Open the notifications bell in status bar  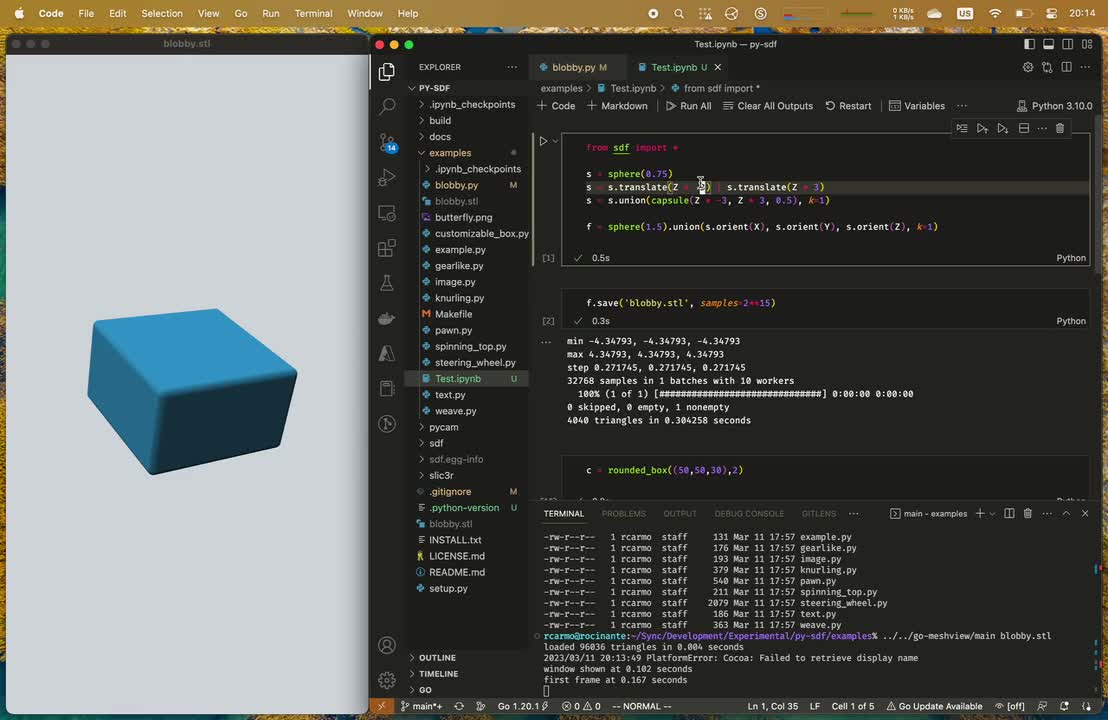pyautogui.click(x=1064, y=706)
